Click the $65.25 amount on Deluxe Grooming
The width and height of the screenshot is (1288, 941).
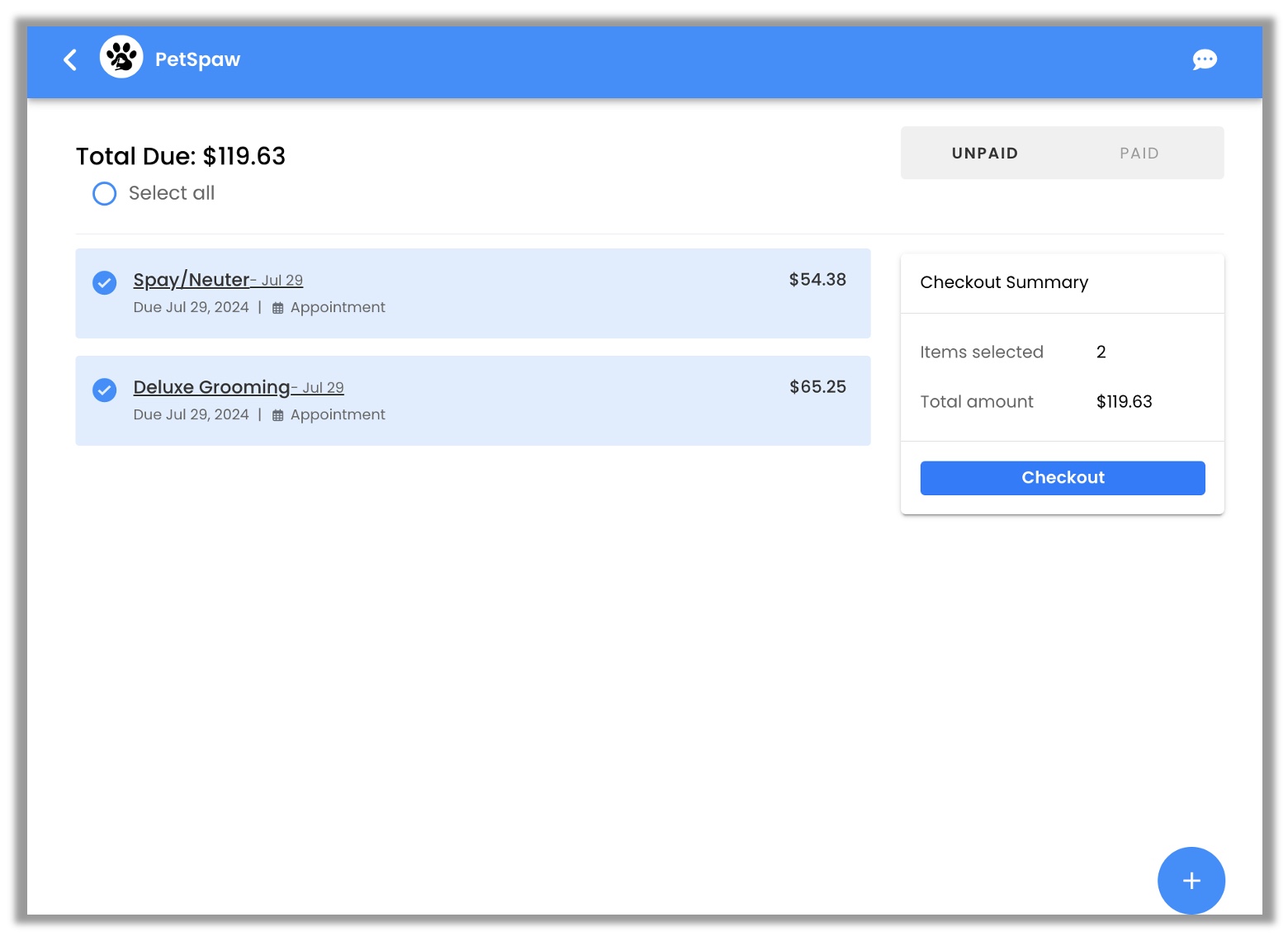[x=817, y=387]
